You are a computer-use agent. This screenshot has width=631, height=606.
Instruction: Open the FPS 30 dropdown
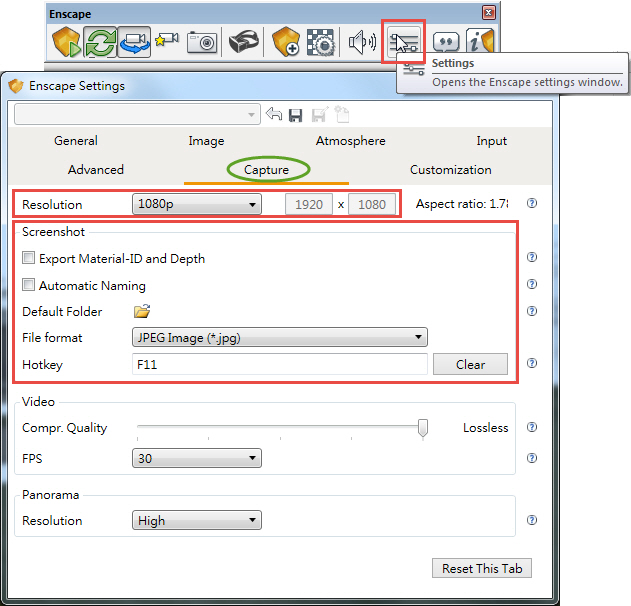click(197, 458)
